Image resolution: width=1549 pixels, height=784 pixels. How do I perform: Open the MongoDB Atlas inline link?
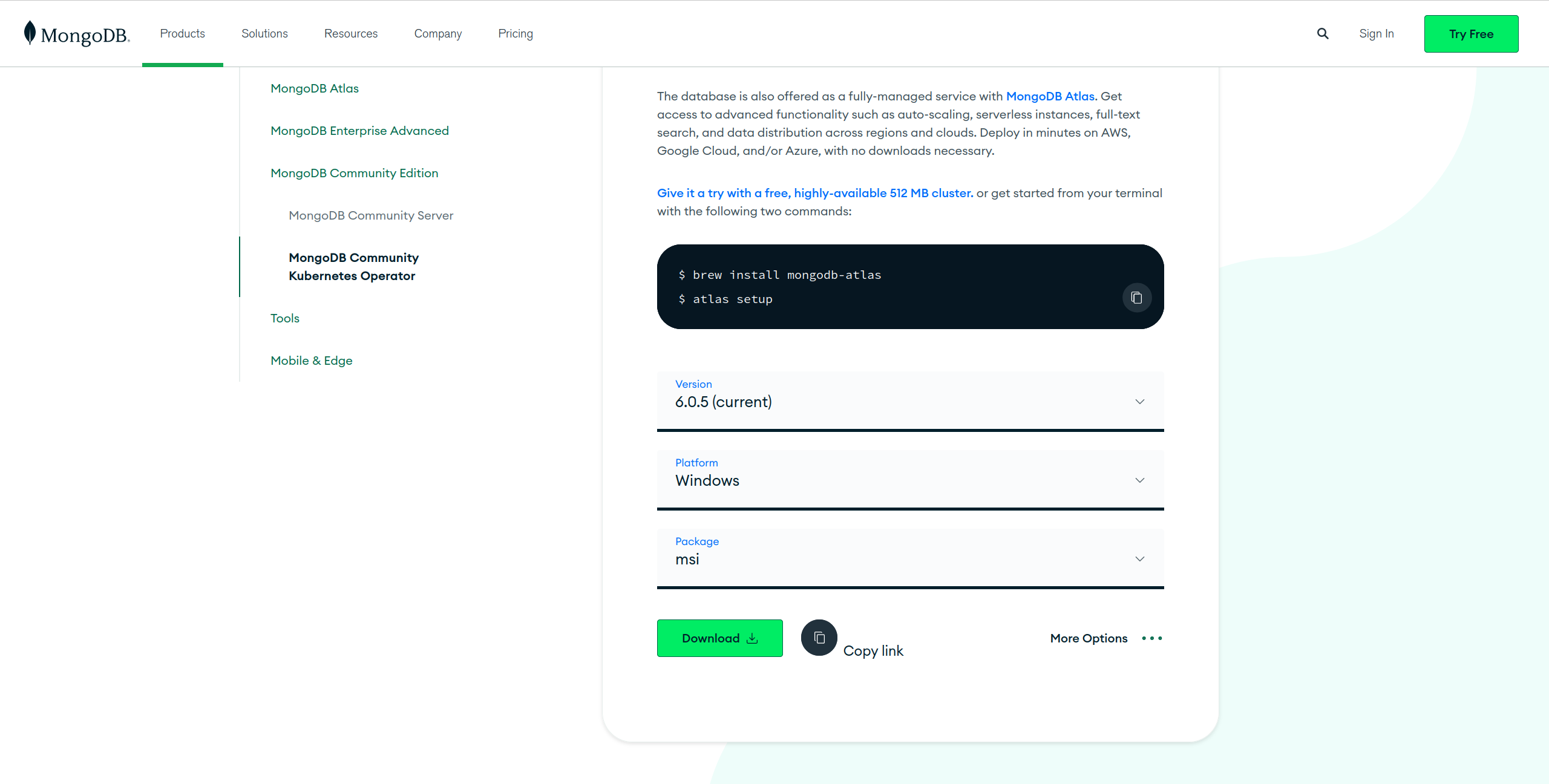coord(1050,96)
